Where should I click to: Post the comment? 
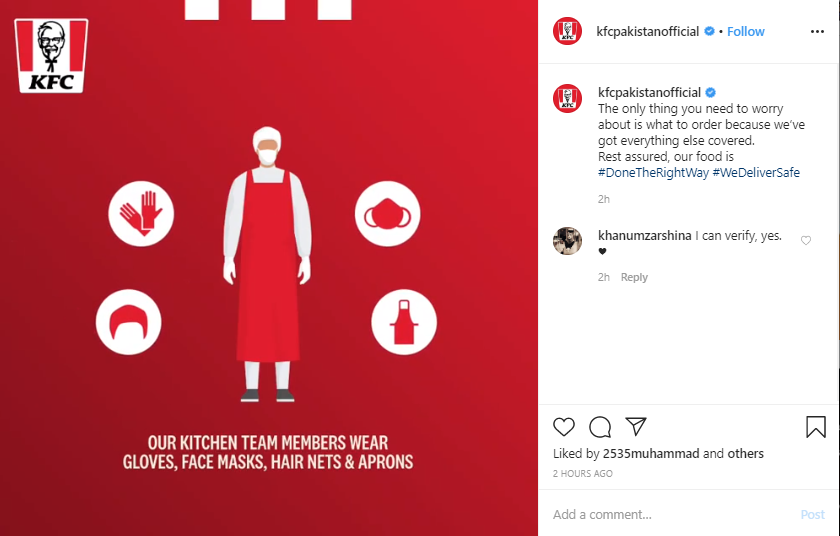pos(812,515)
